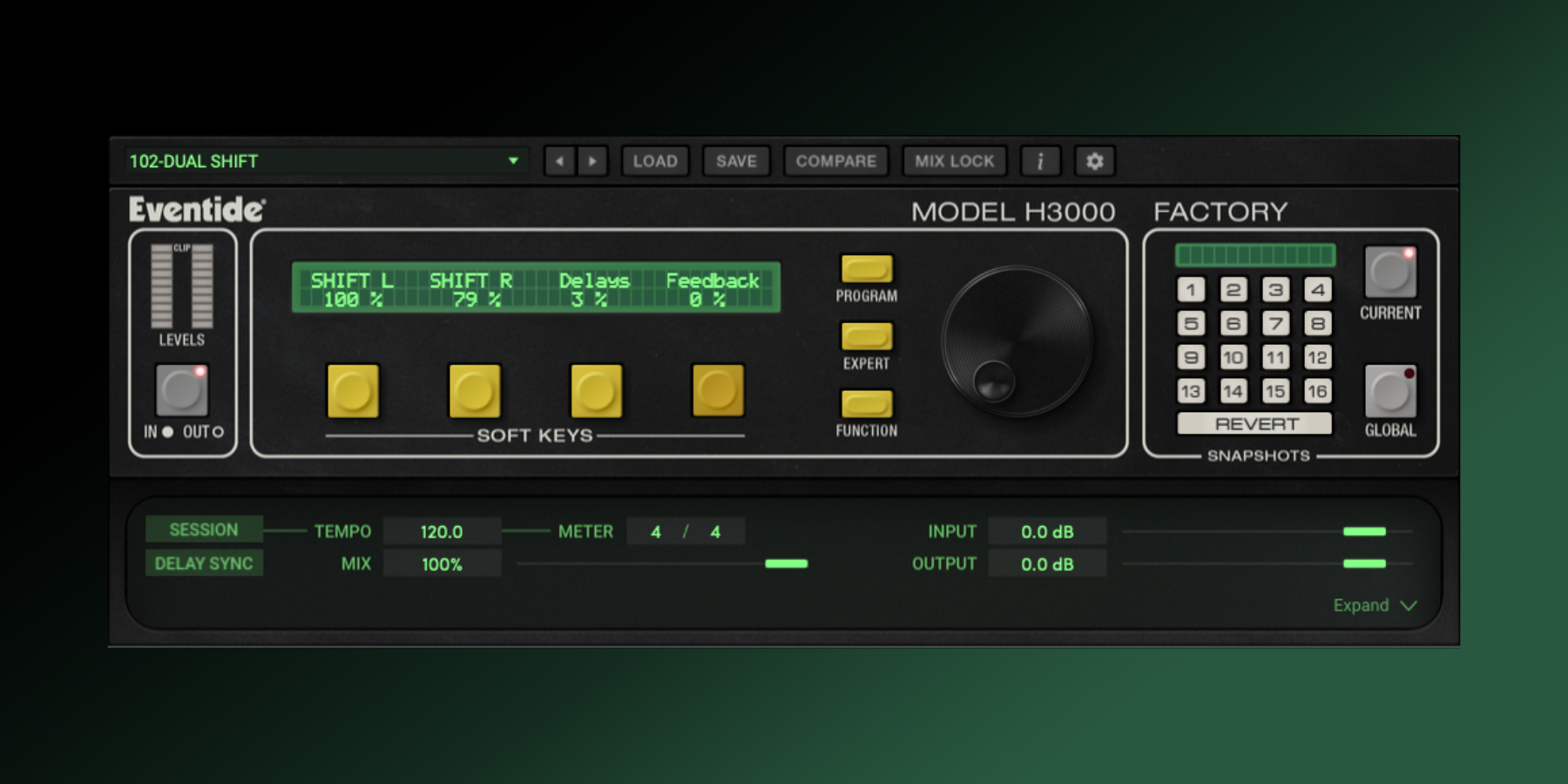1568x784 pixels.
Task: Toggle the GLOBAL snapshot button
Action: [x=1390, y=391]
